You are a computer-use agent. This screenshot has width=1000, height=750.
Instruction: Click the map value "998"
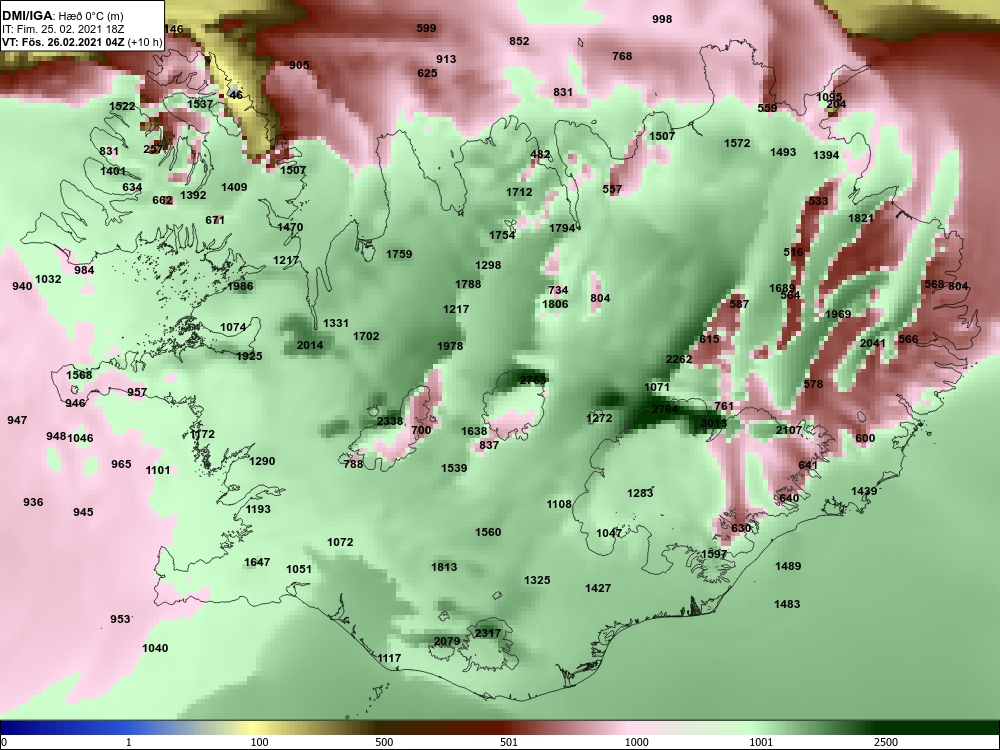click(x=662, y=19)
